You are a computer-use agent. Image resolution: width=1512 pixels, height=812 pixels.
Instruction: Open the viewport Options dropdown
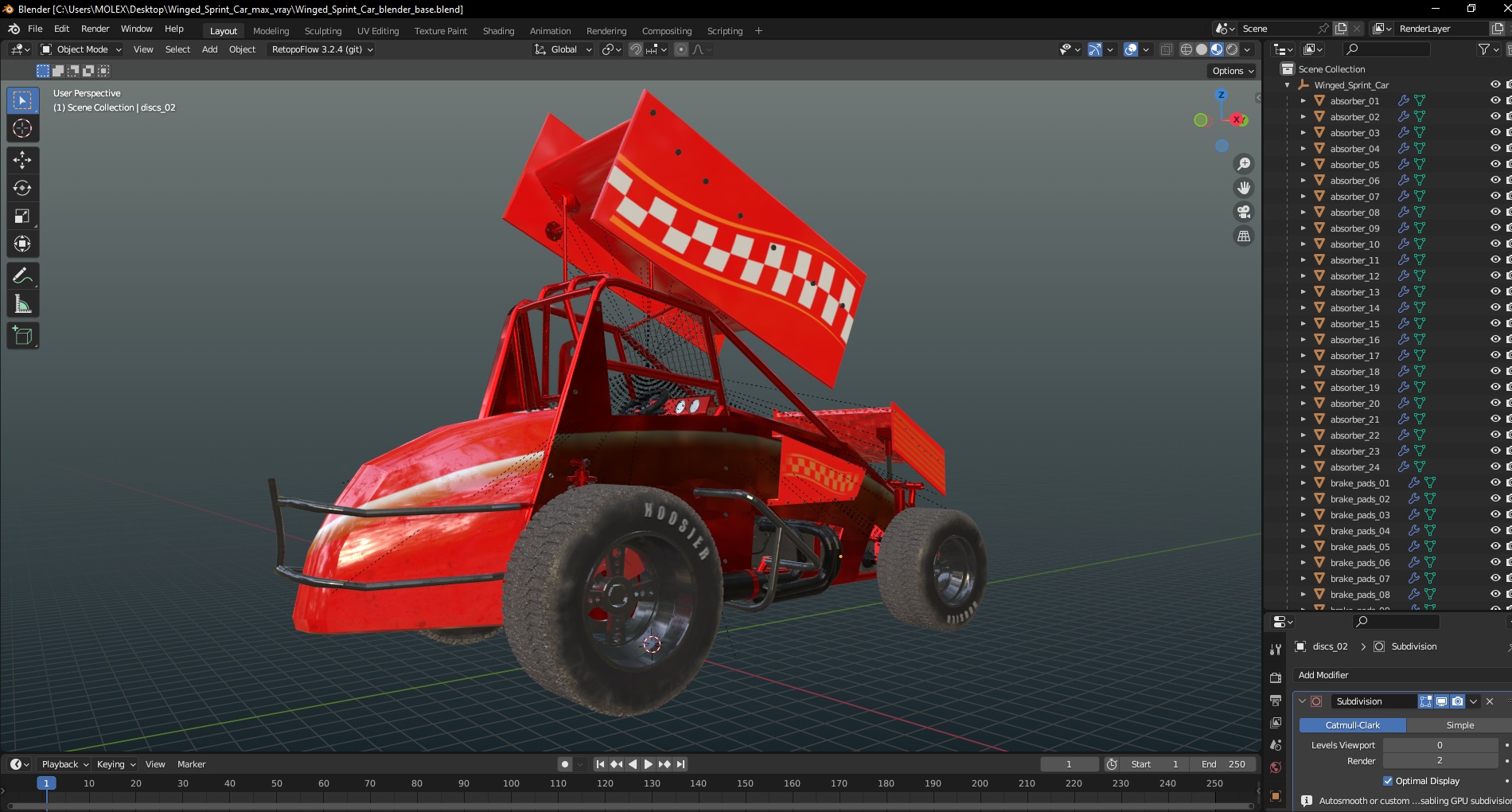1233,71
